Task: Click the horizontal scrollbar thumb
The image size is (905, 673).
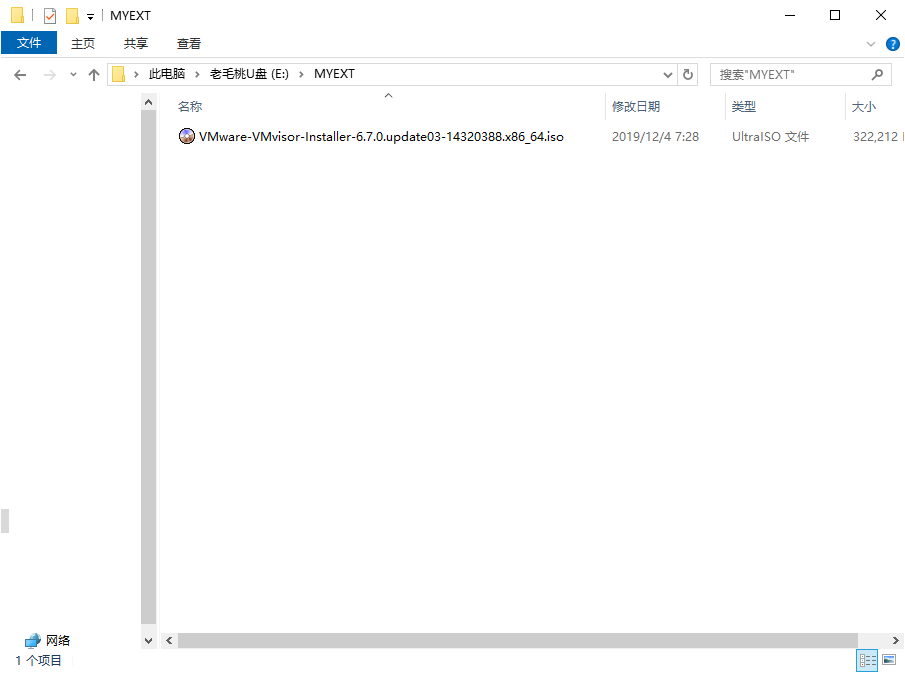Action: (x=518, y=640)
